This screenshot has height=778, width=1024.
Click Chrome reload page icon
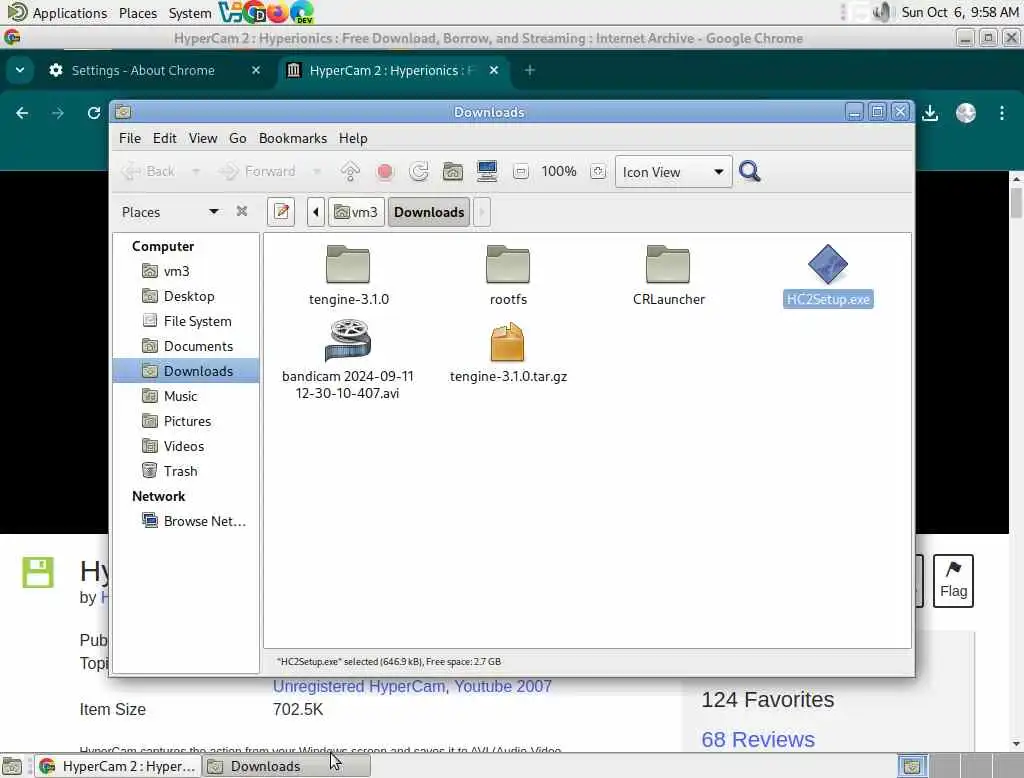point(93,113)
